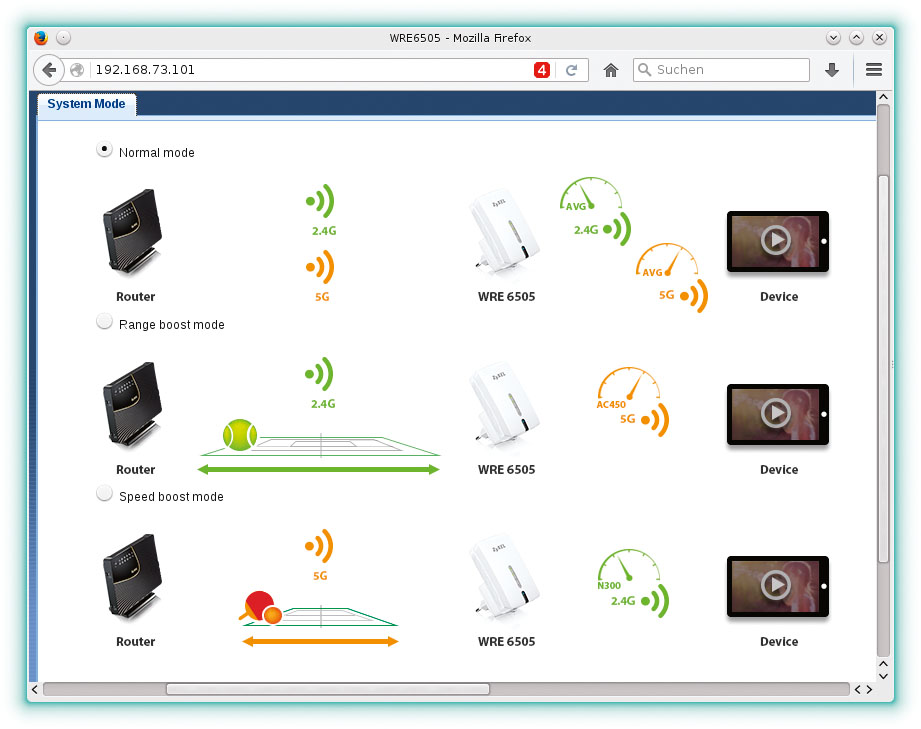Click the address bar showing 192.168.73.101

point(310,70)
